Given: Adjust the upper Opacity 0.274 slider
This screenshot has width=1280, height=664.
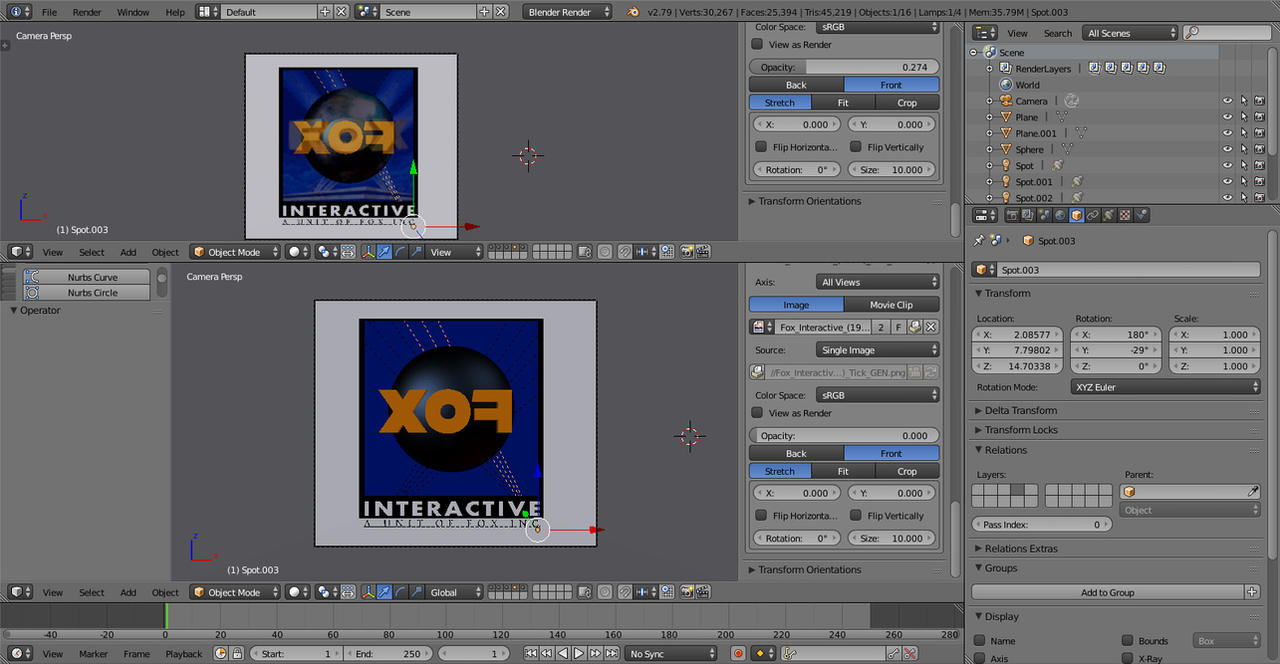Looking at the screenshot, I should coord(844,67).
